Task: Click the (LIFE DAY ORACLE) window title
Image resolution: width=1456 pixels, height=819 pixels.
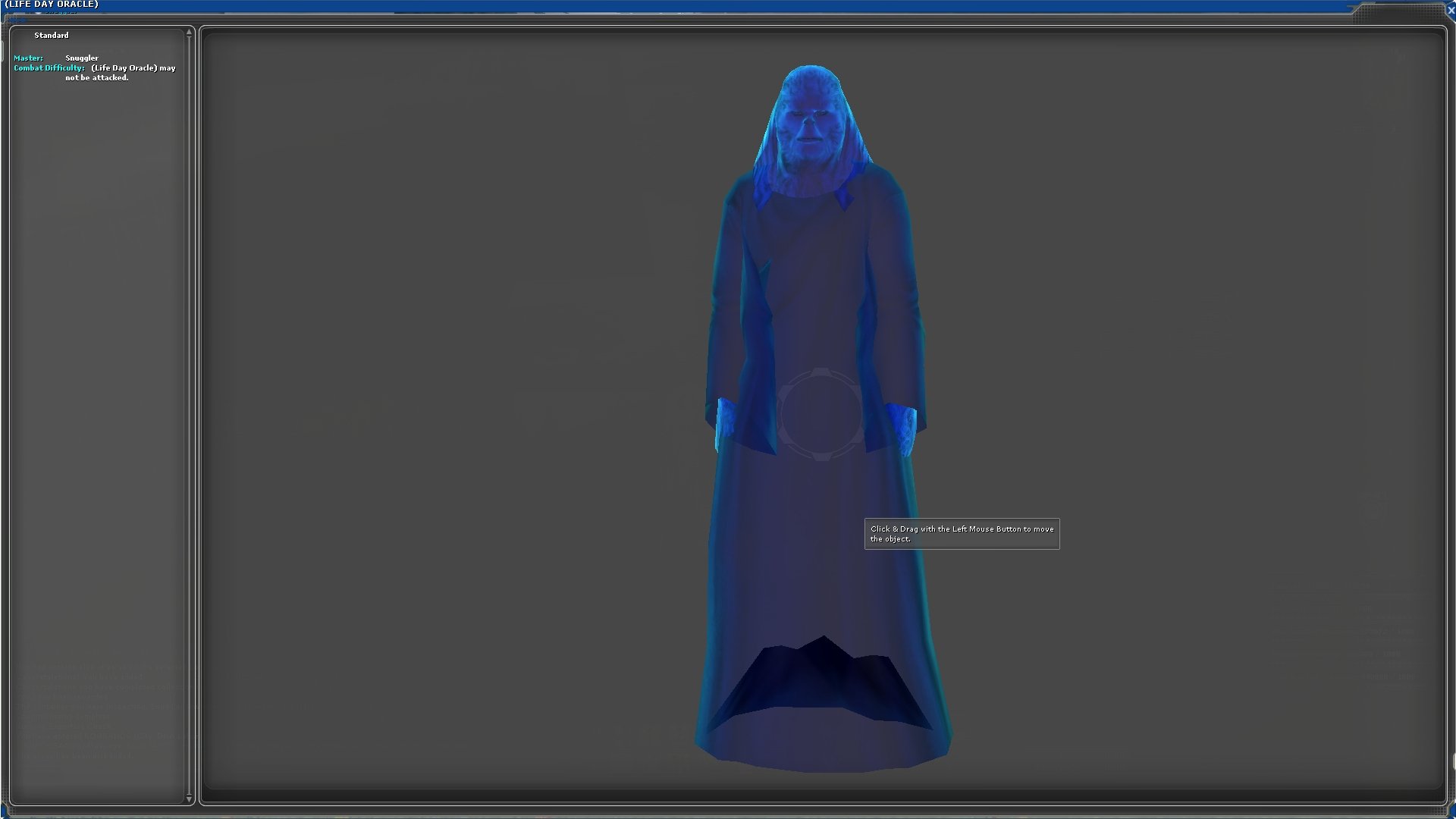Action: (x=51, y=5)
